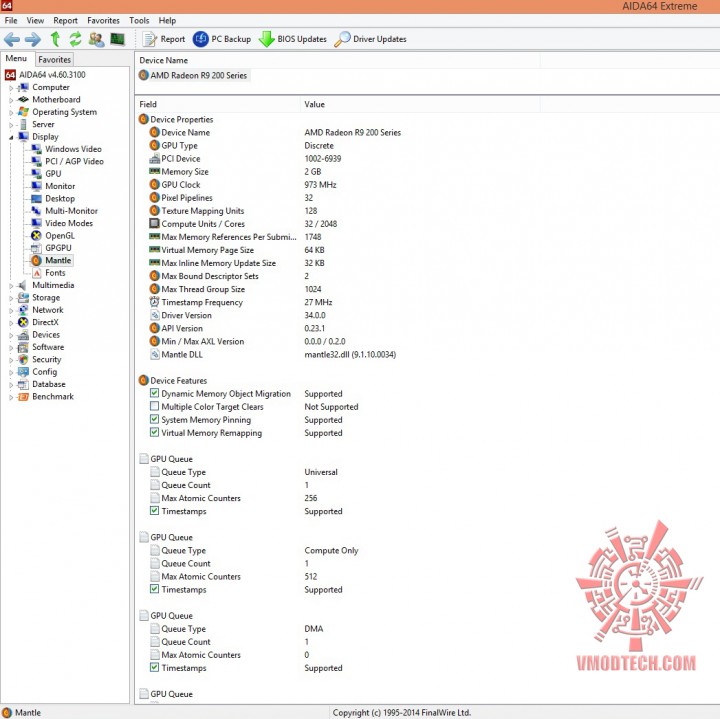Screen dimensions: 720x719
Task: Click the Device Features group icon
Action: [x=143, y=381]
